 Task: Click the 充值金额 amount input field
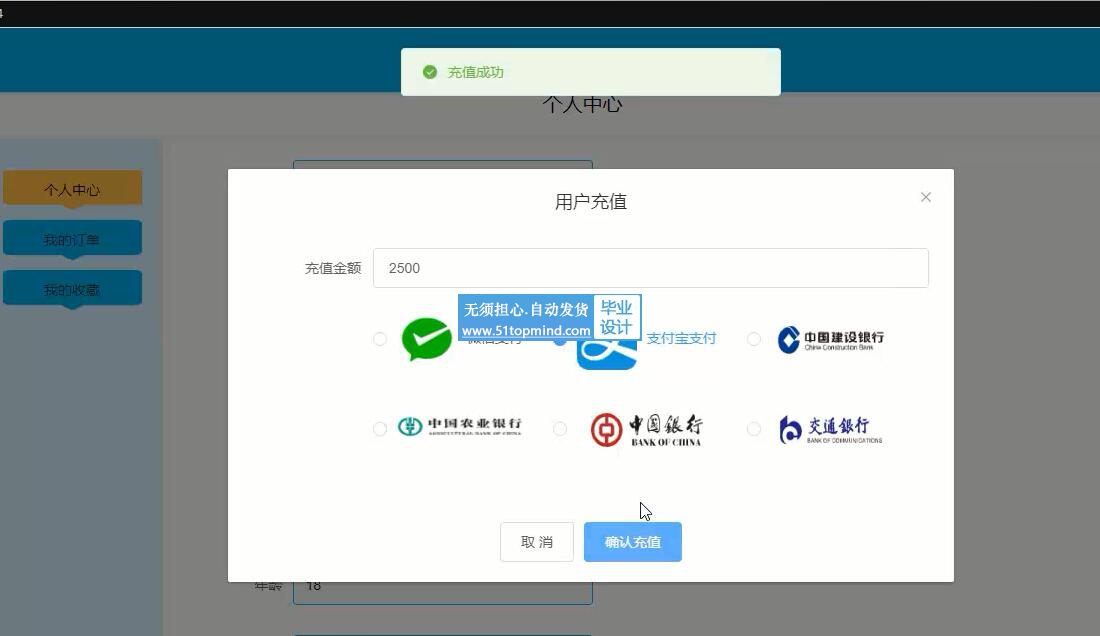(650, 268)
